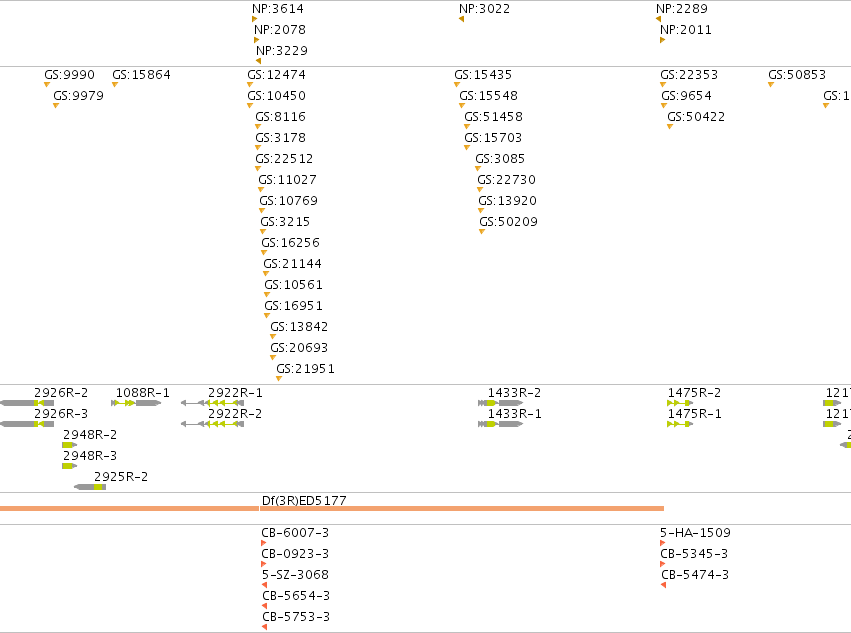
Task: Click the GS:10561 label
Action: [x=294, y=285]
